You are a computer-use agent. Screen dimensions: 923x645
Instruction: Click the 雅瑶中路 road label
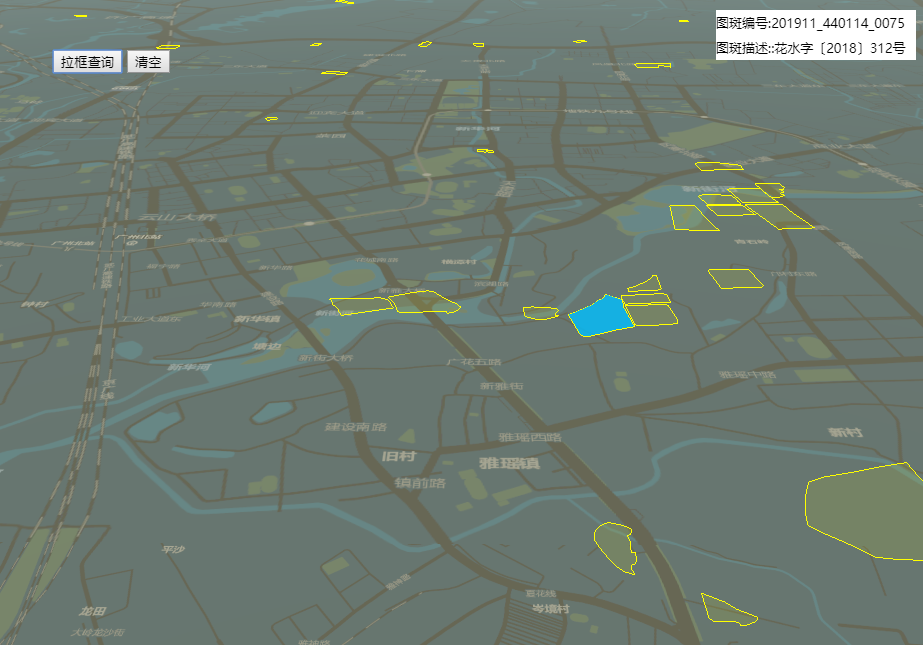pyautogui.click(x=747, y=374)
